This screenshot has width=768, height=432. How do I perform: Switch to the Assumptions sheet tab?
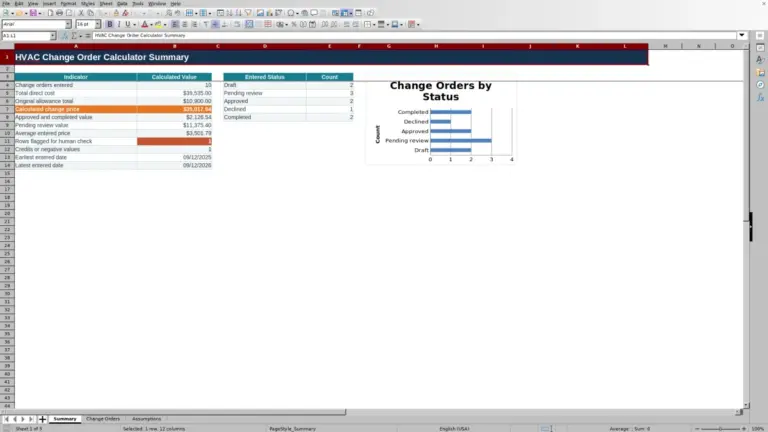tap(146, 419)
